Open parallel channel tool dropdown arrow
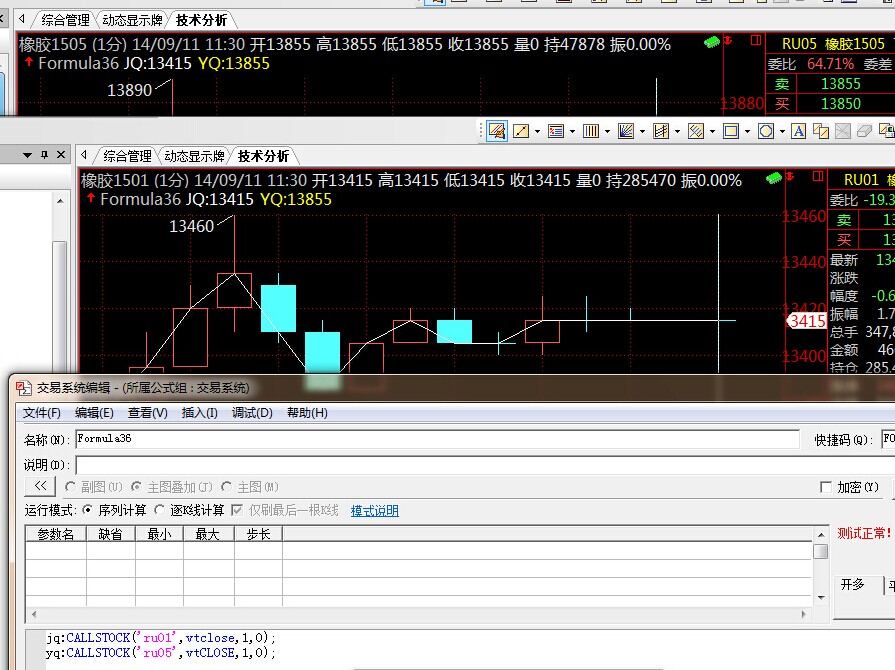 [678, 132]
